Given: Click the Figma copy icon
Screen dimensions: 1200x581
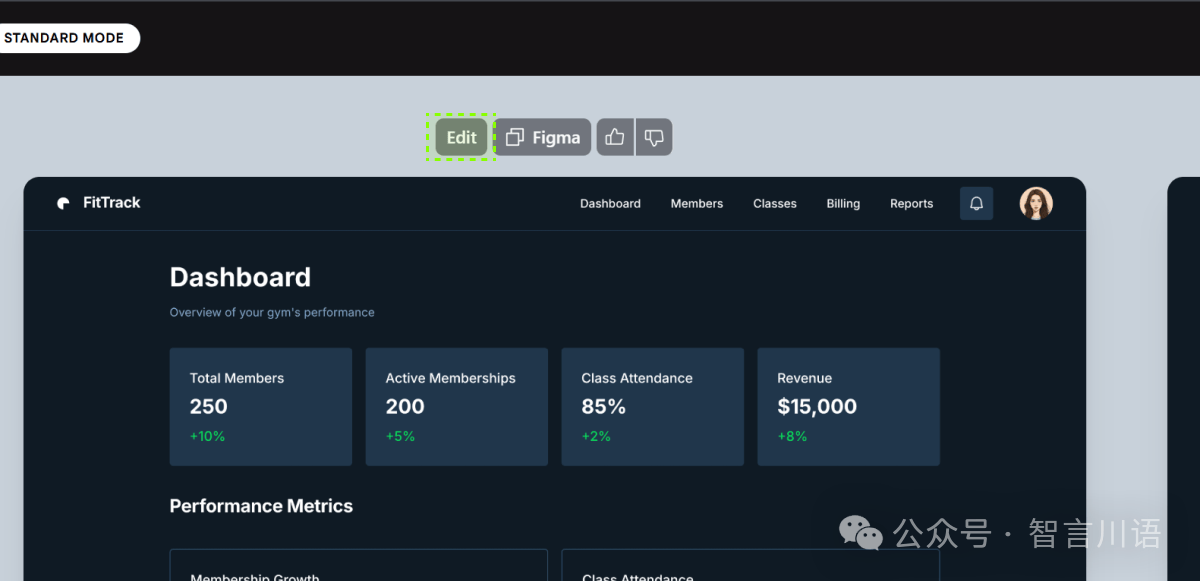Looking at the screenshot, I should (x=515, y=137).
